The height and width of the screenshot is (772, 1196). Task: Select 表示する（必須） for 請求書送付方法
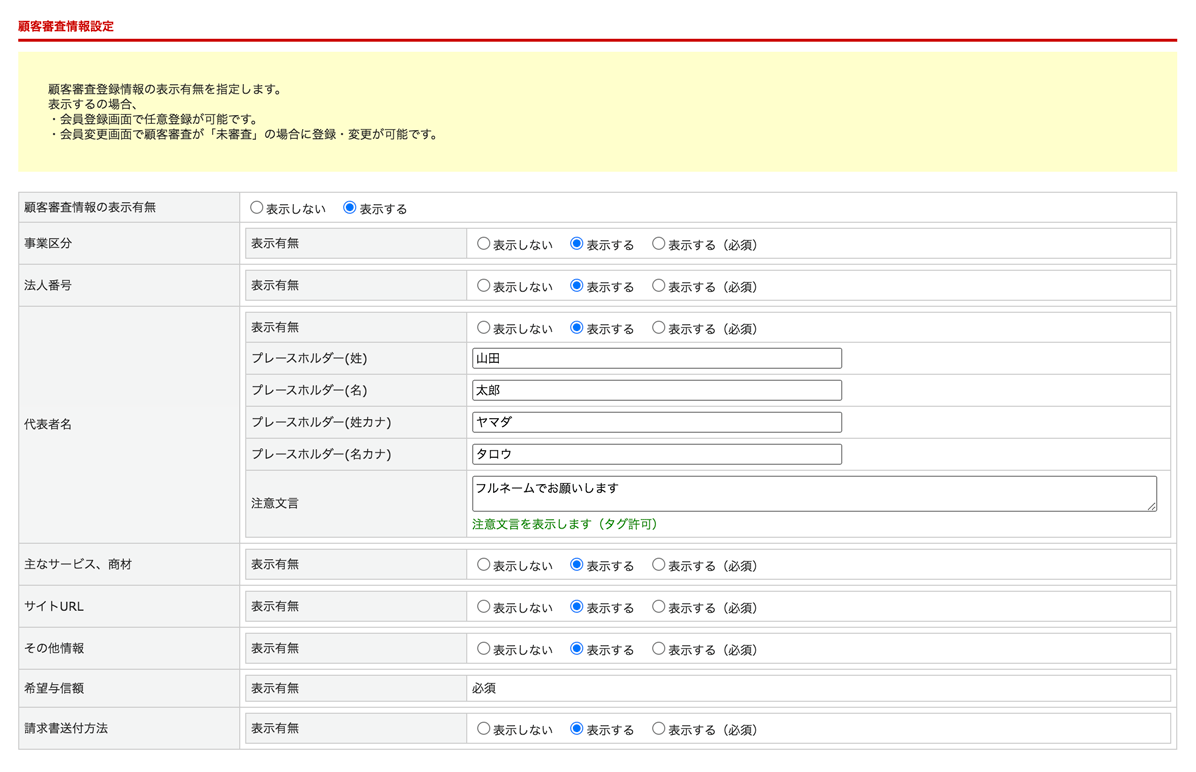tap(658, 729)
